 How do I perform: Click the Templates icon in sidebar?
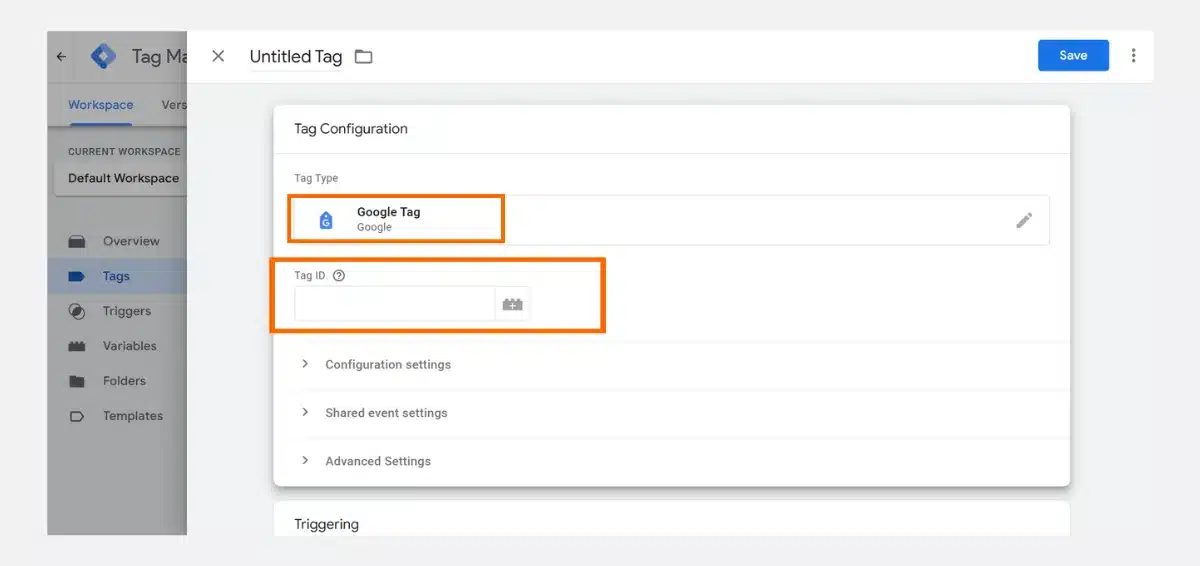pos(77,416)
